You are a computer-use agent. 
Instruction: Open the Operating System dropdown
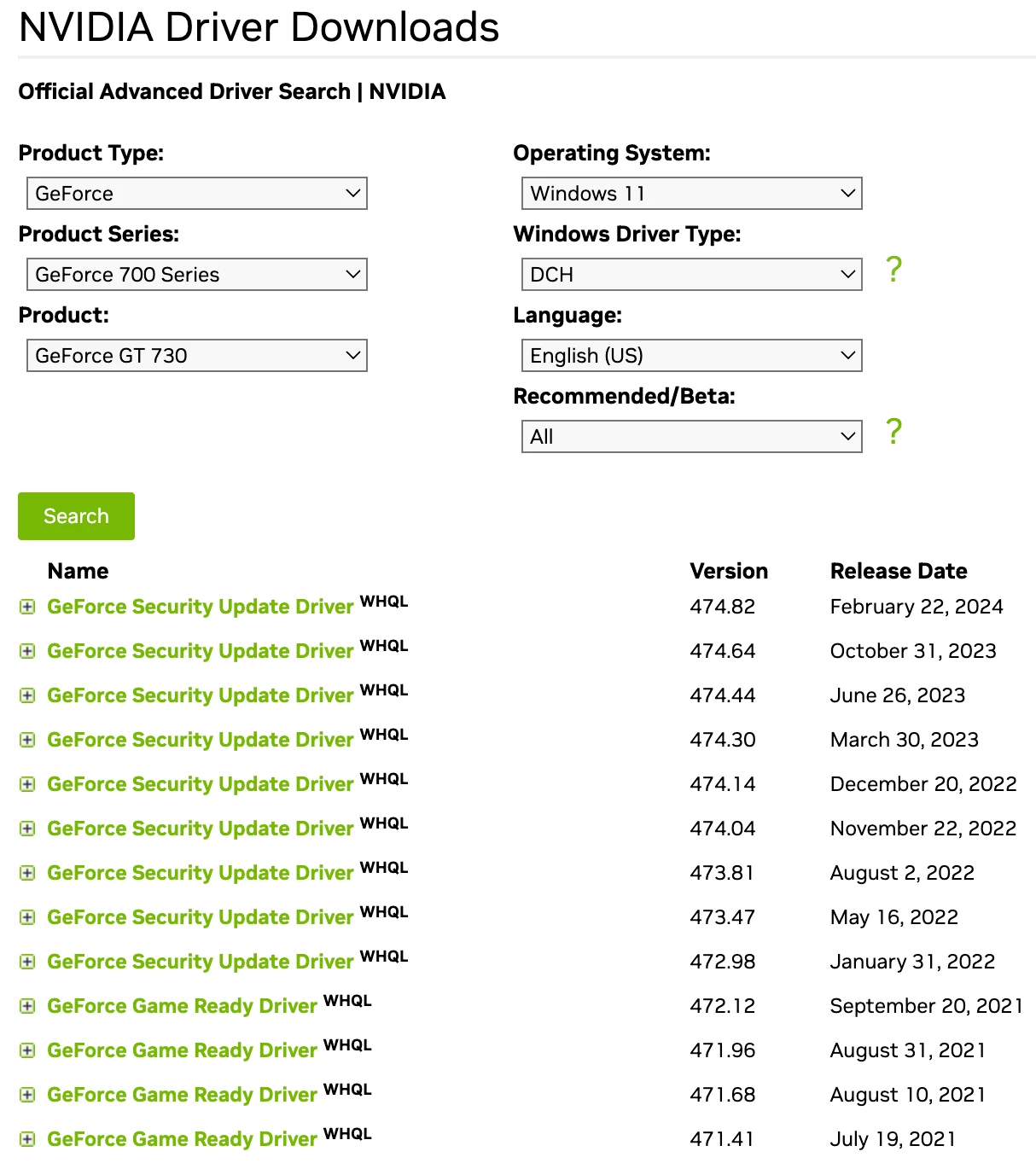(692, 194)
